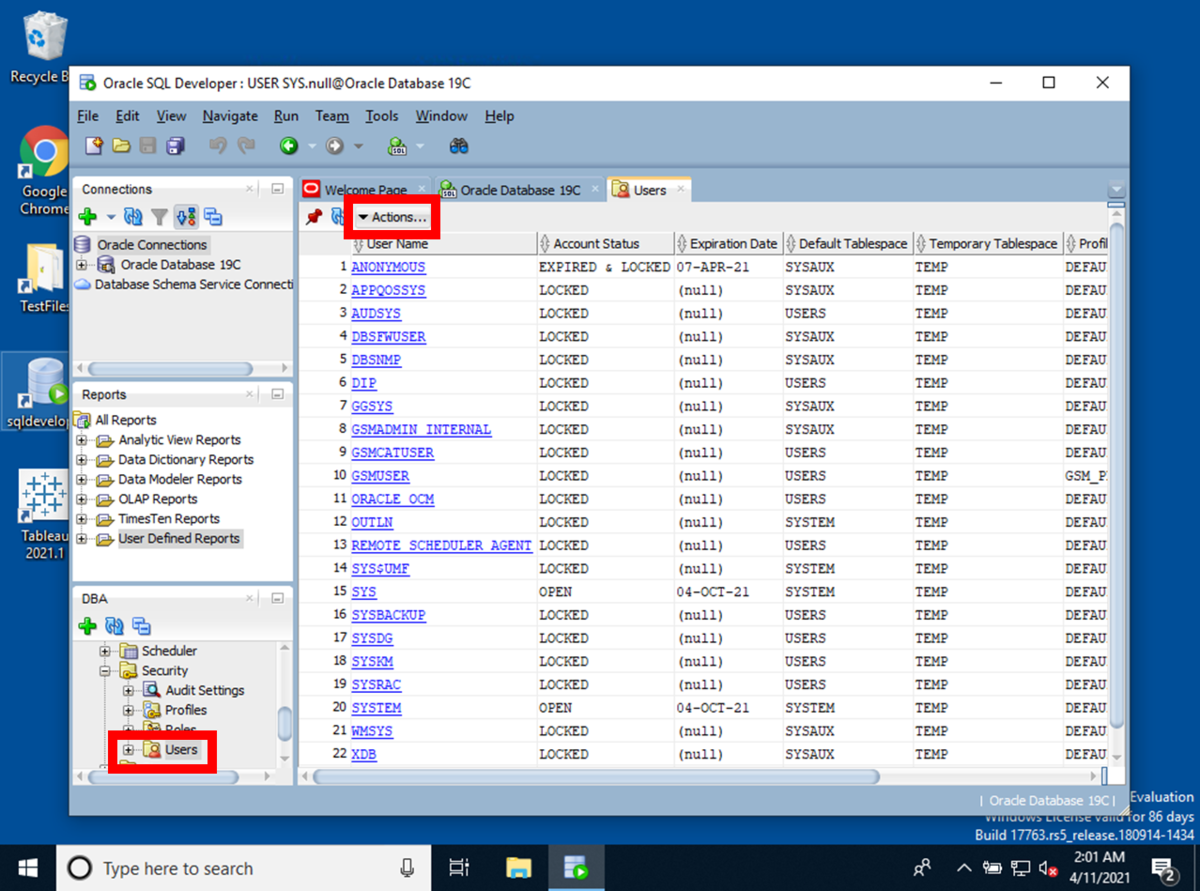Refresh the DBA panel
Screen dimensions: 1200x891
115,627
